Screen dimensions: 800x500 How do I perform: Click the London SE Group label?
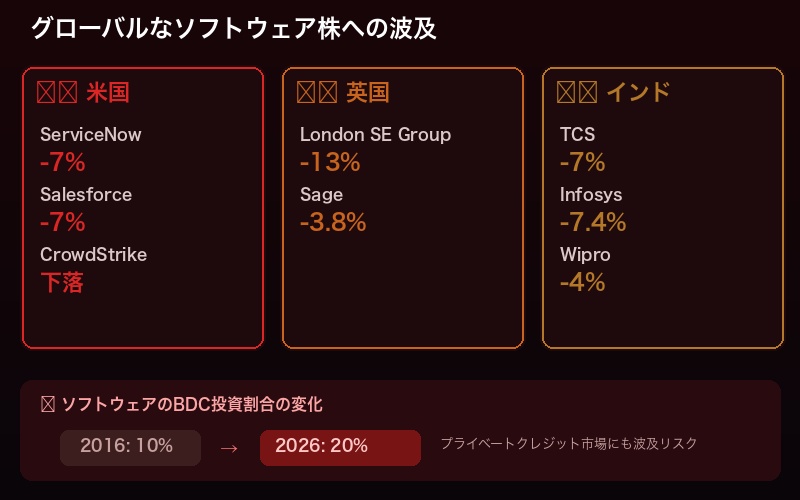(375, 134)
